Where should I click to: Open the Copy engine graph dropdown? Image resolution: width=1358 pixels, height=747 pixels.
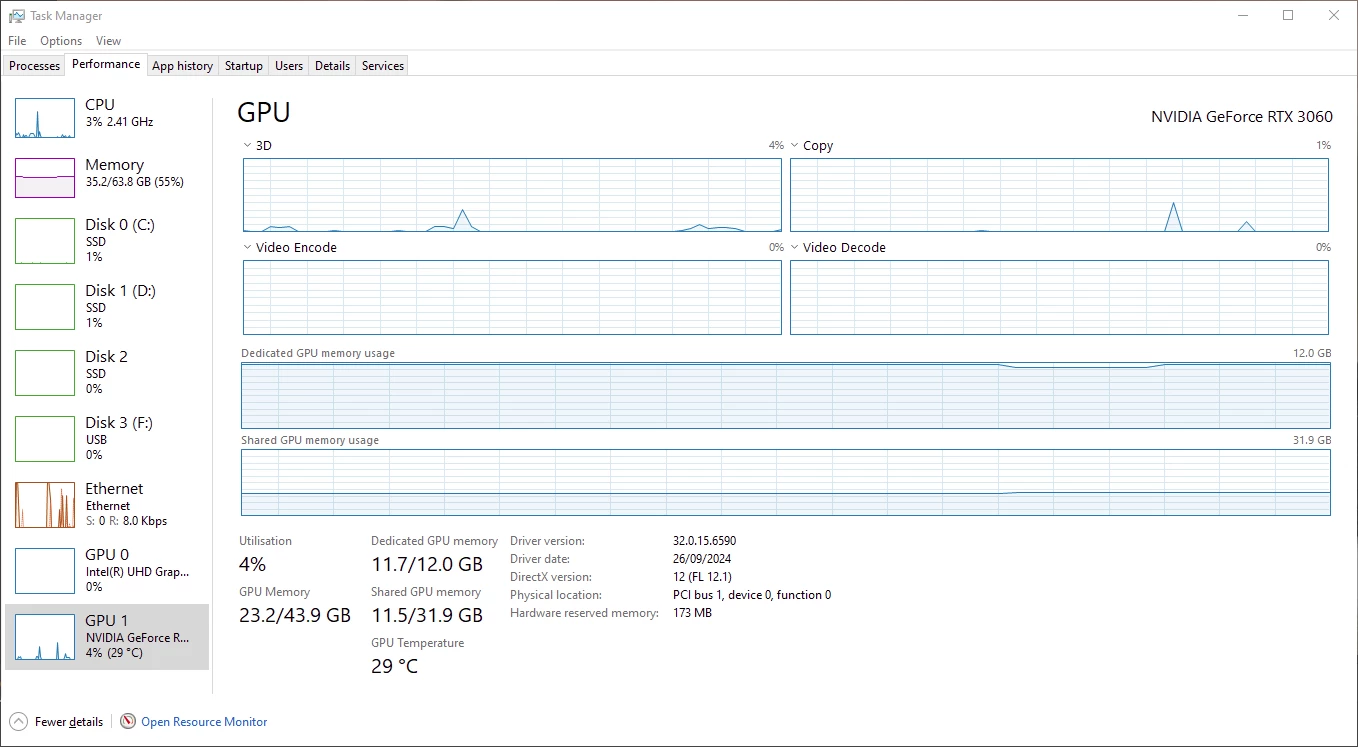click(x=795, y=145)
